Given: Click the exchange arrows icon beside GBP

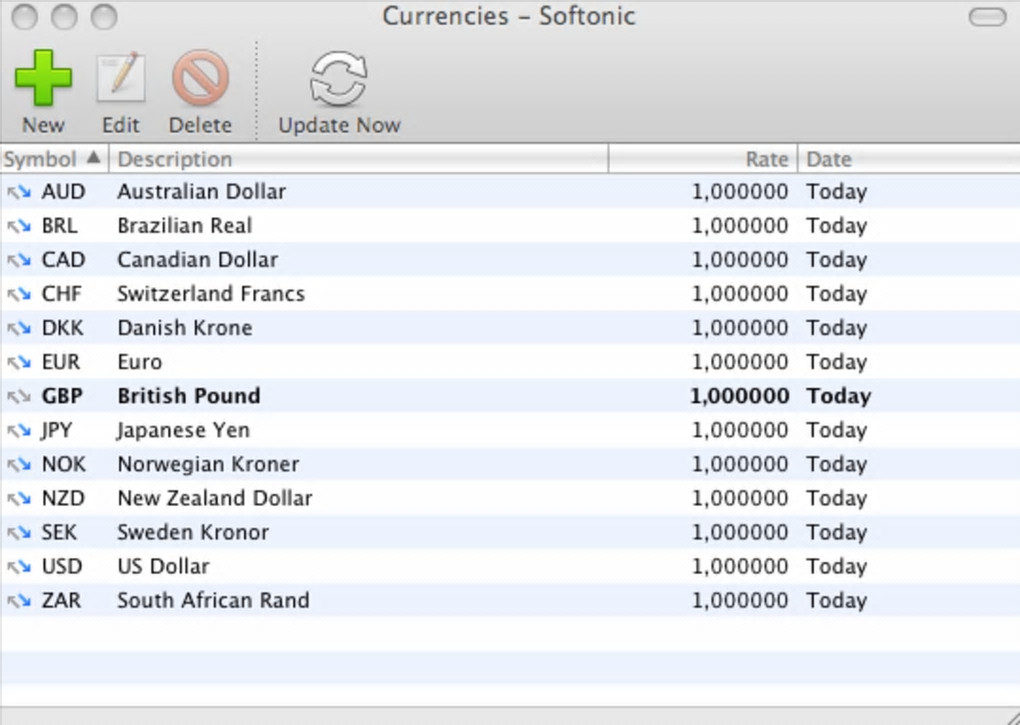Looking at the screenshot, I should [x=20, y=396].
